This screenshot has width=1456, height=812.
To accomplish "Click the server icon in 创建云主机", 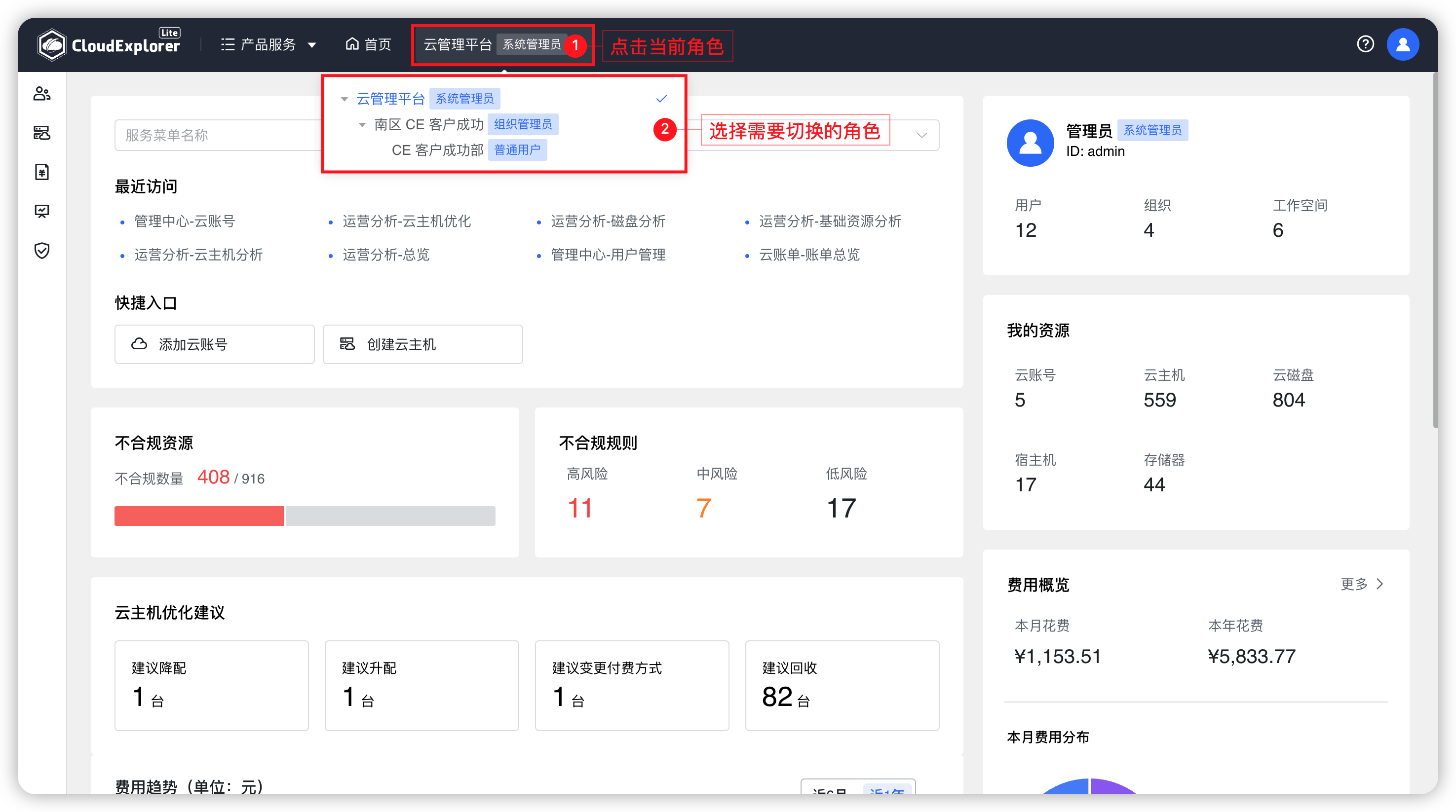I will (347, 343).
